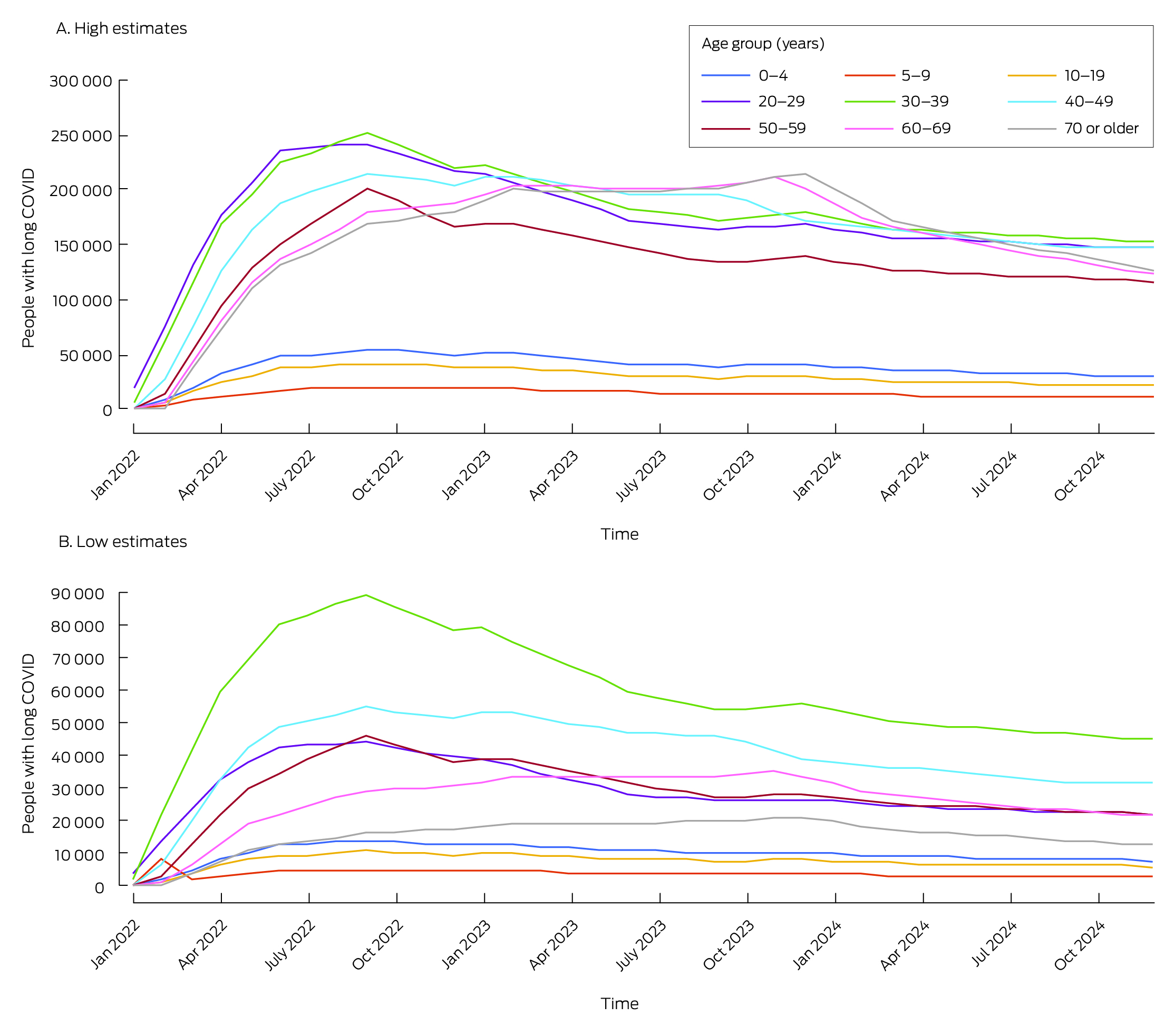Click the 30–39 legend color line
This screenshot has height=1036, width=1175.
pos(869,102)
